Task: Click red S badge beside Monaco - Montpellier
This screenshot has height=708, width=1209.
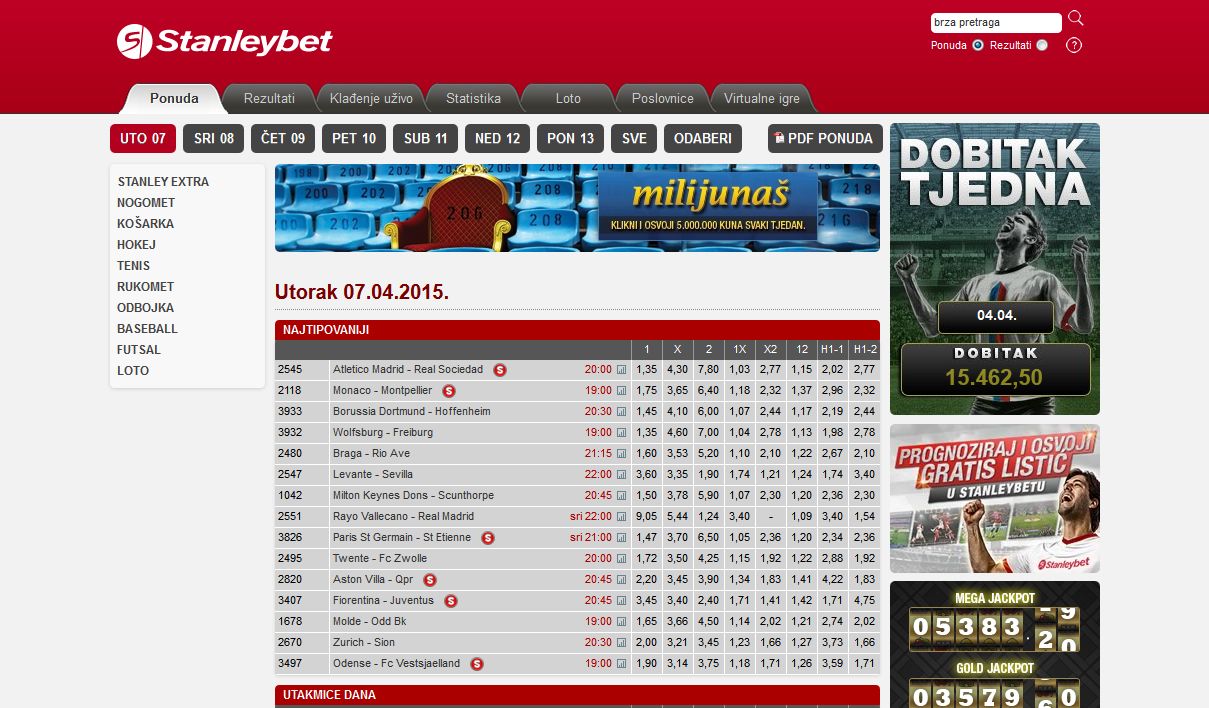Action: pyautogui.click(x=449, y=391)
